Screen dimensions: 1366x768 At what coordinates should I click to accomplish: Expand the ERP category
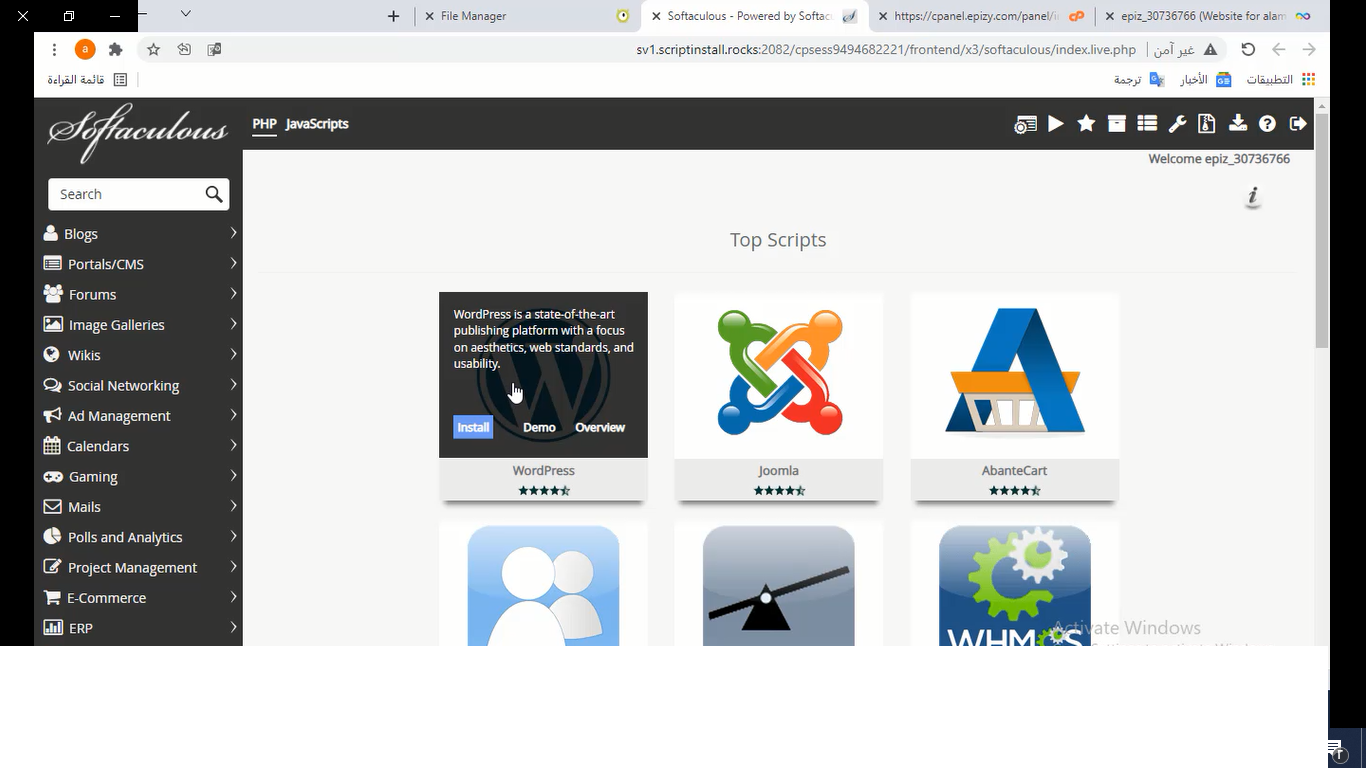click(140, 628)
